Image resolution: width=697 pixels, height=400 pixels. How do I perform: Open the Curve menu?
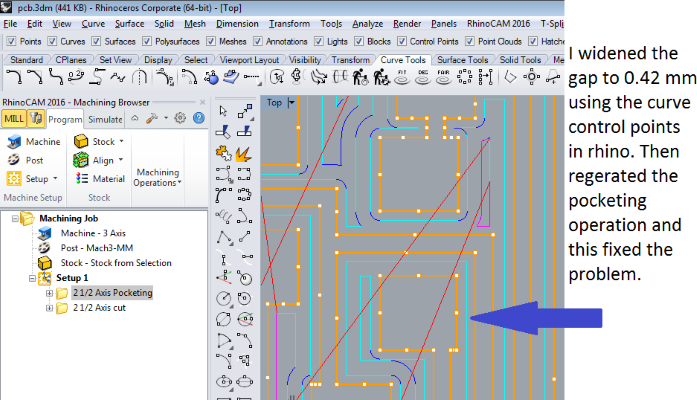click(93, 24)
